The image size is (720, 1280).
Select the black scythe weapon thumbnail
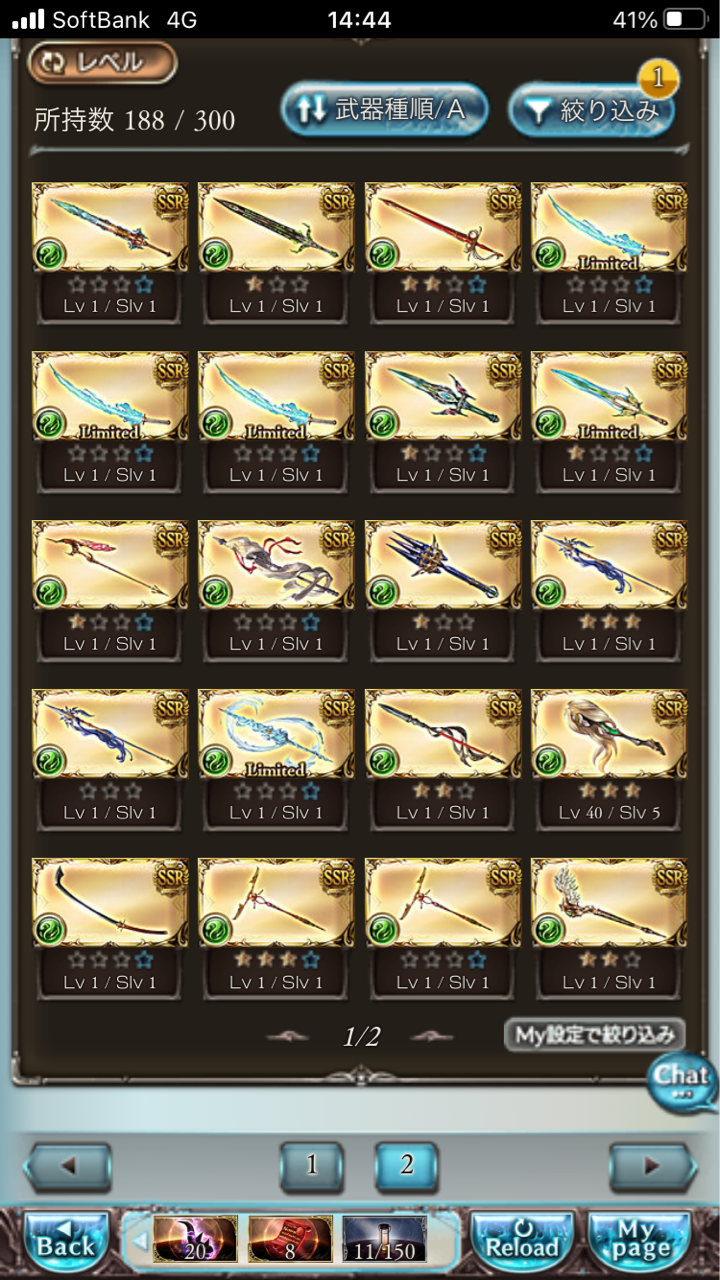click(110, 929)
